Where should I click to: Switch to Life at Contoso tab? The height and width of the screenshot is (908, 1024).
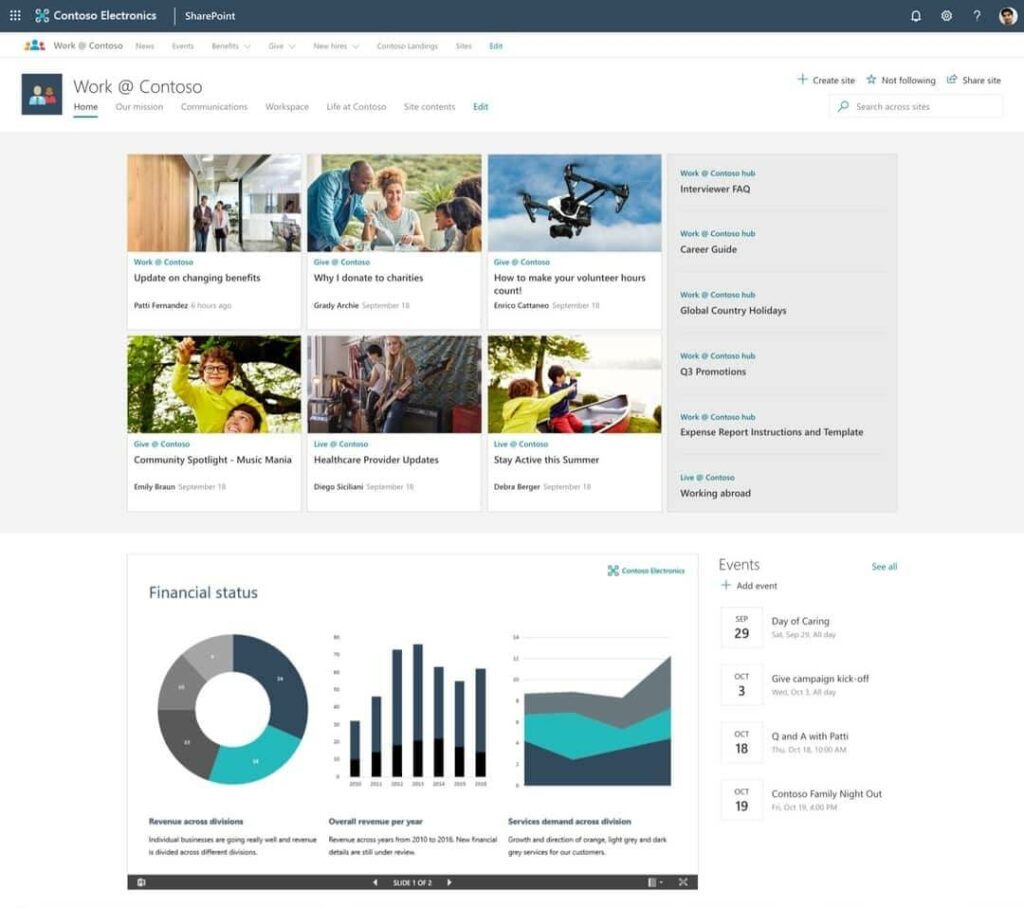click(356, 106)
